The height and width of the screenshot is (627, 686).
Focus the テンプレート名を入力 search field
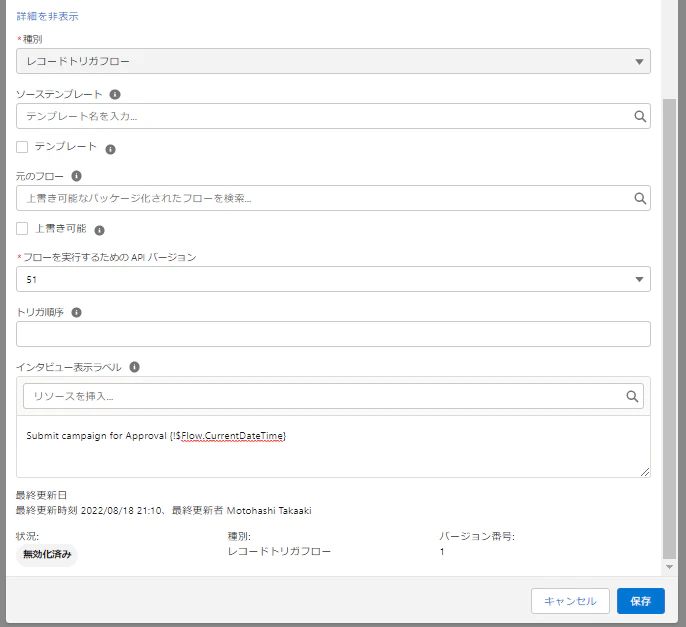[x=333, y=116]
